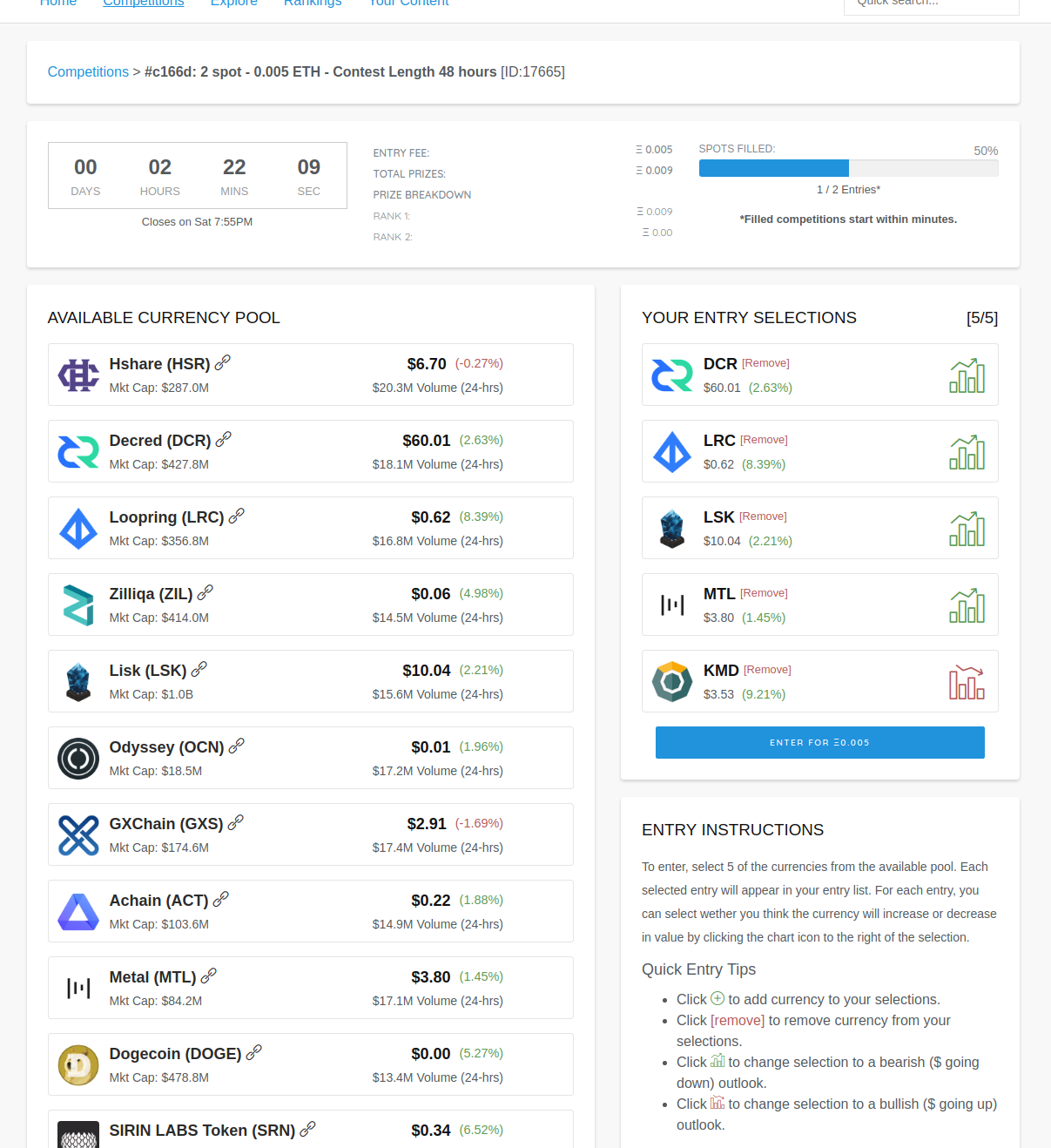The width and height of the screenshot is (1051, 1148).
Task: Click the $60.01 Decred price in pool
Action: tap(427, 441)
